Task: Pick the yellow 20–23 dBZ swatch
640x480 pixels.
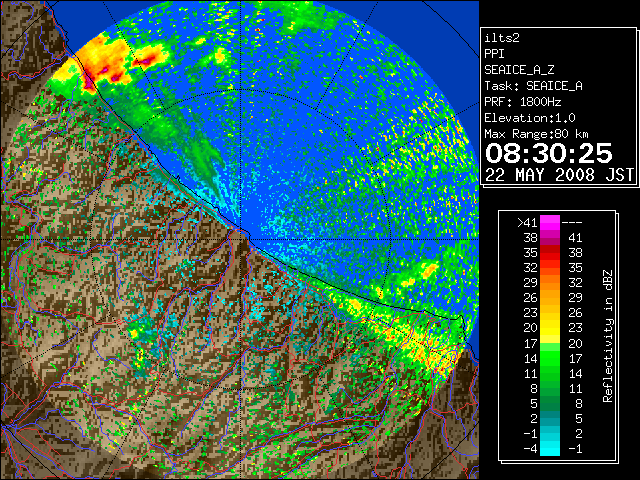Action: tap(550, 328)
